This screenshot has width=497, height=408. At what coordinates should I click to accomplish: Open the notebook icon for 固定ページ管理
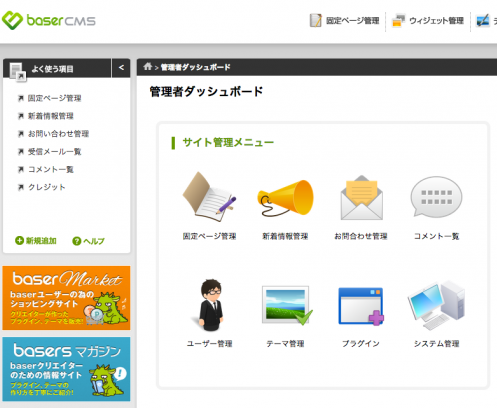(x=209, y=197)
